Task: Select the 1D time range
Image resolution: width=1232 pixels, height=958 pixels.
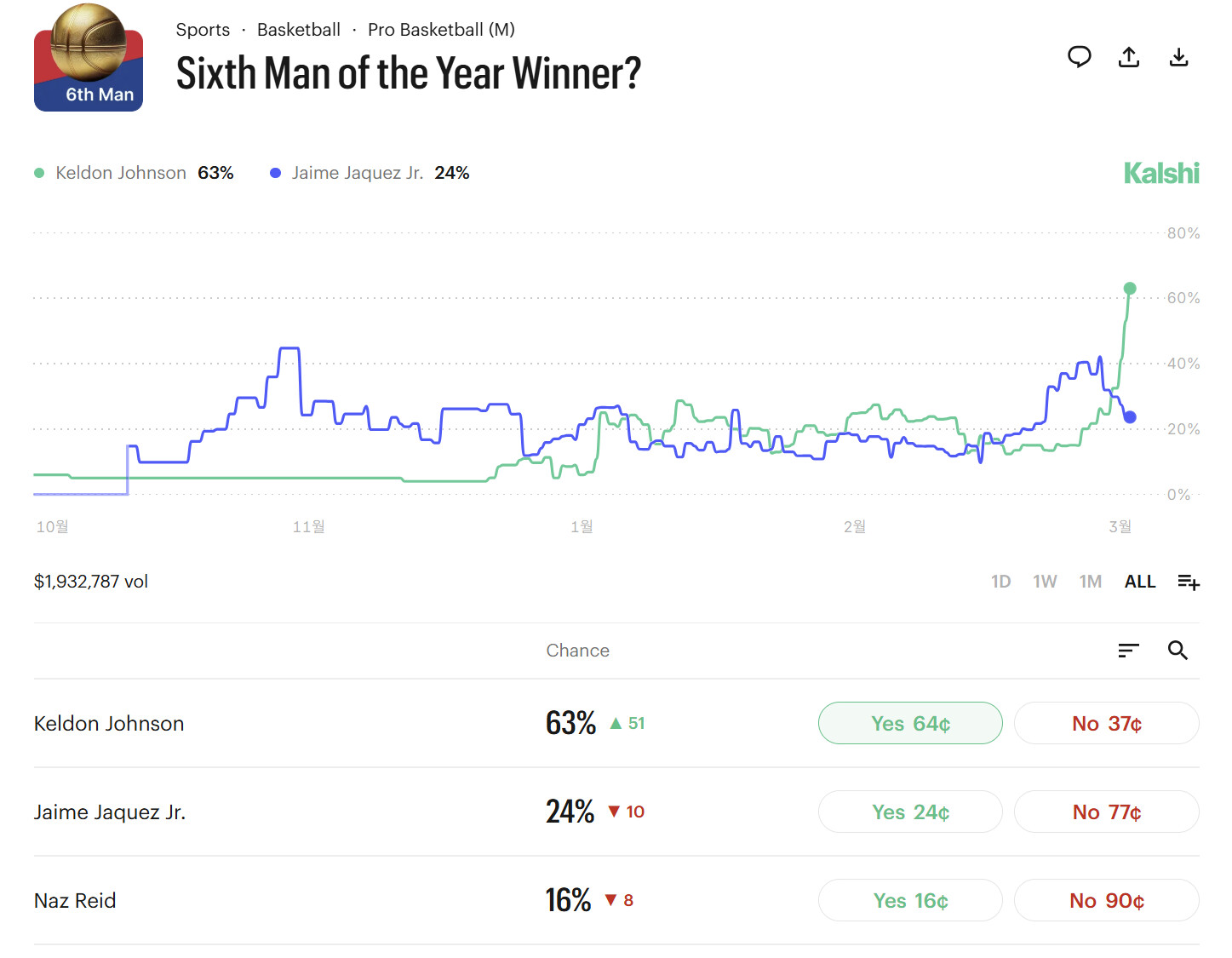Action: pyautogui.click(x=1000, y=582)
